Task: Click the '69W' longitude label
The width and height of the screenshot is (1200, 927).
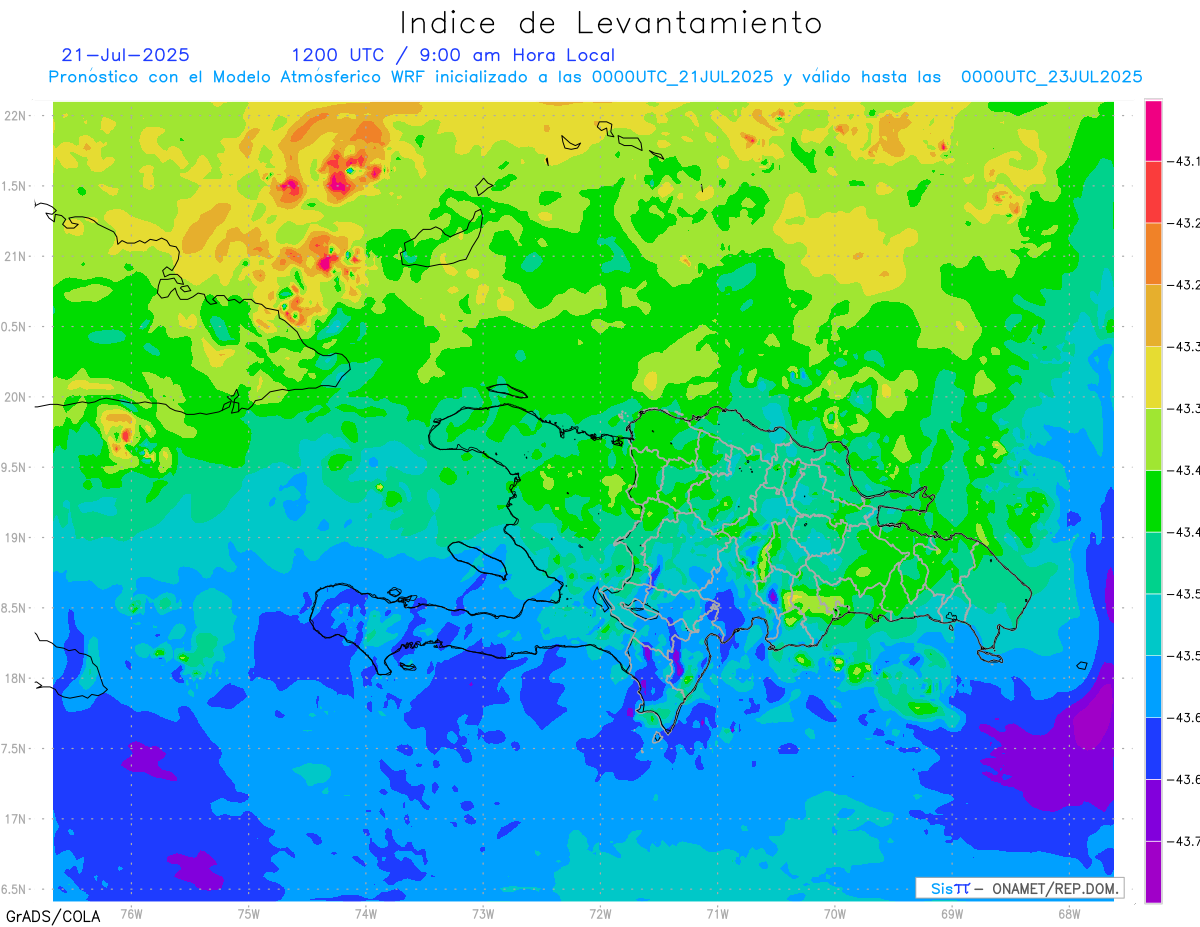Action: (952, 914)
